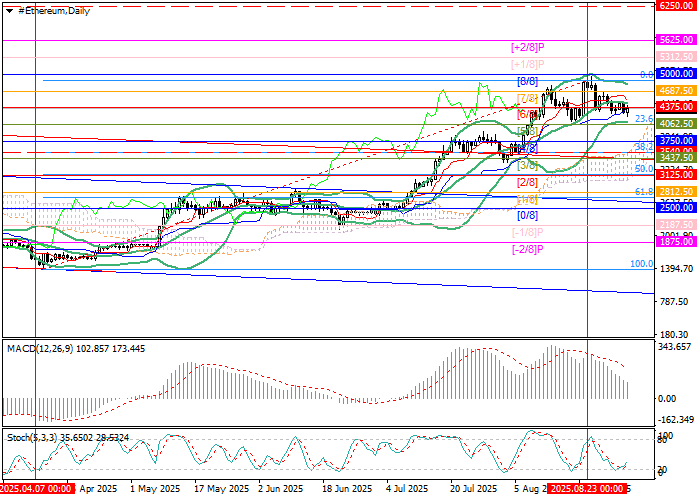This screenshot has width=700, height=500.
Task: Open the chart menu triangle beside #Ethereum,Daily
Action: click(9, 11)
